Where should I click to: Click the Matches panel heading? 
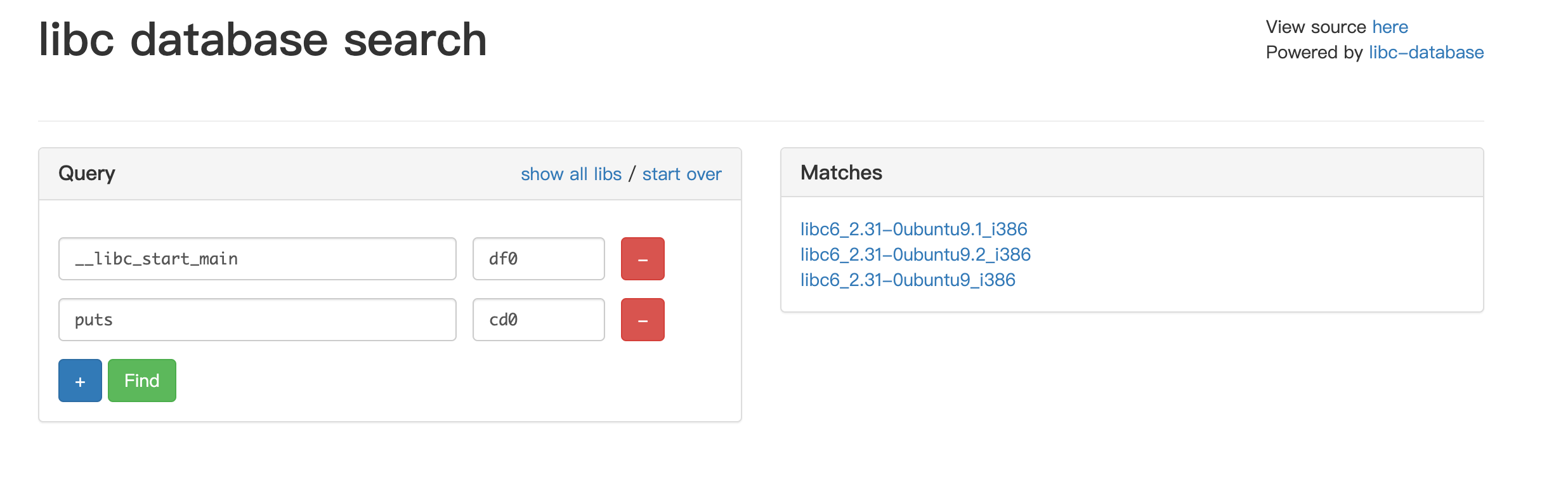coord(841,173)
